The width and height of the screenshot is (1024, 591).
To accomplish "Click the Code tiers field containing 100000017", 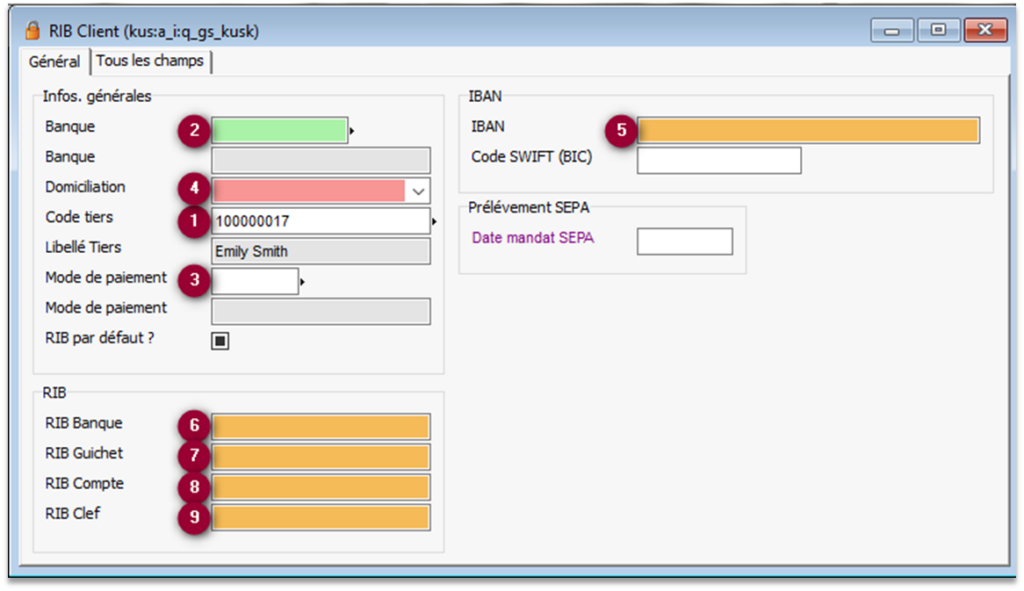I will pos(320,221).
